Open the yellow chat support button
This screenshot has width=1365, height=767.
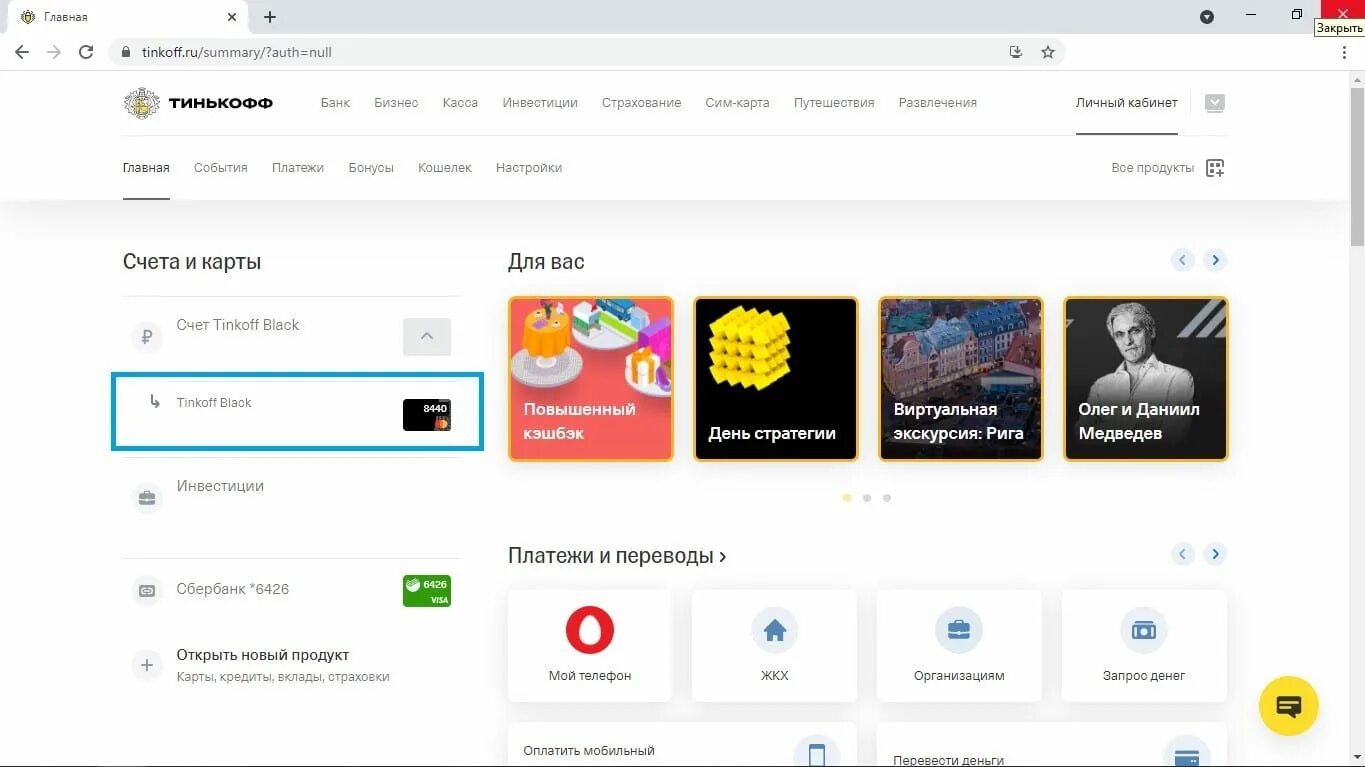1289,706
